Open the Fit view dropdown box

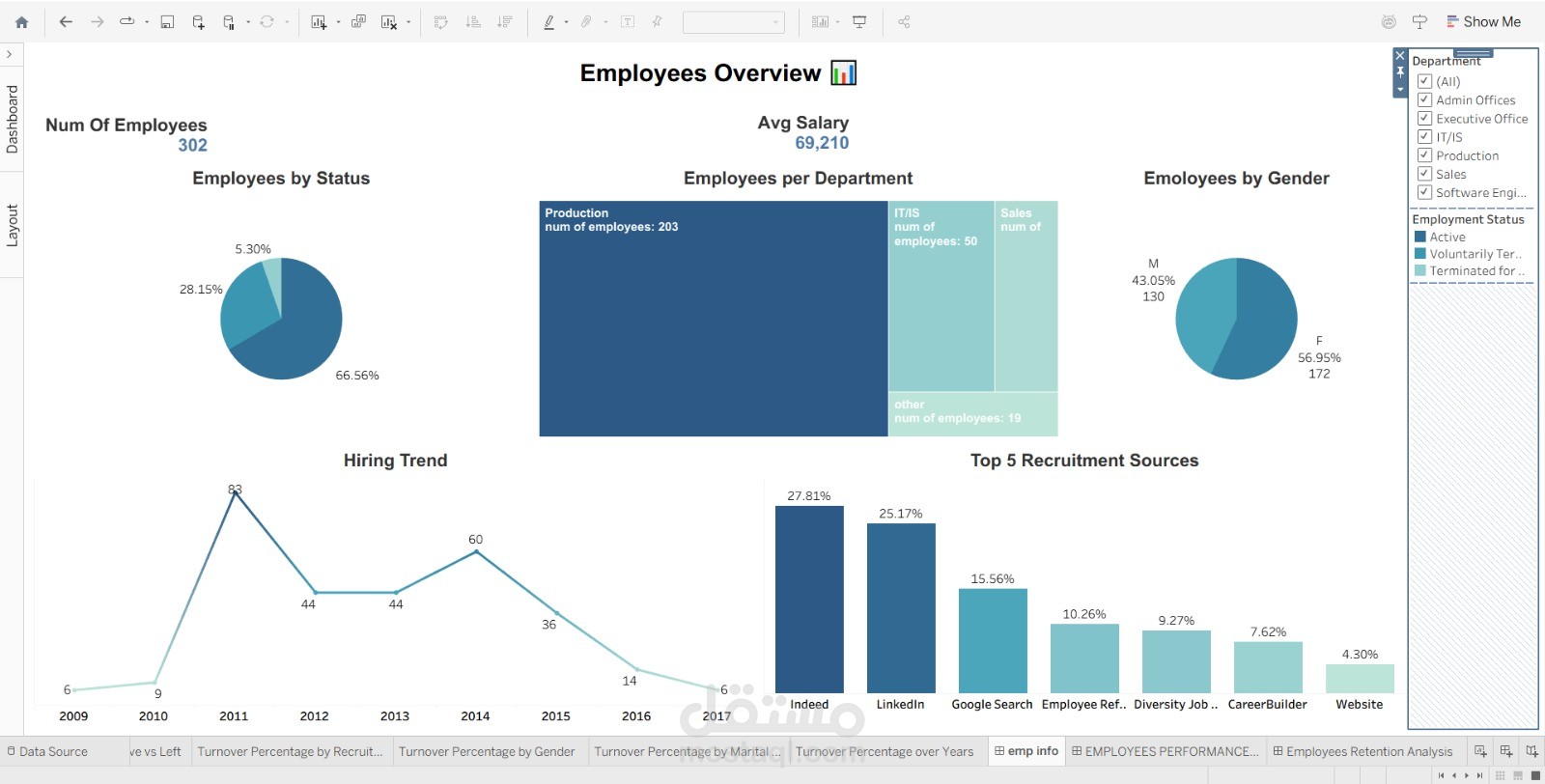click(x=733, y=21)
